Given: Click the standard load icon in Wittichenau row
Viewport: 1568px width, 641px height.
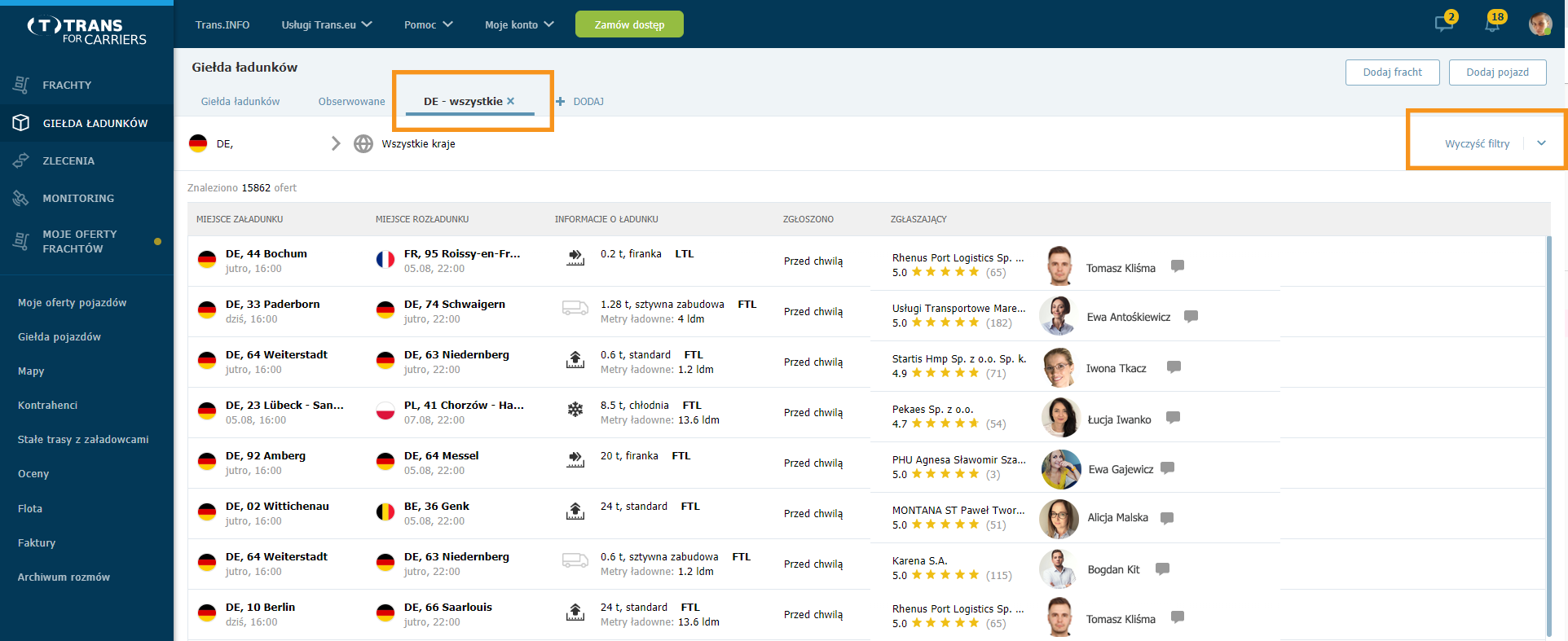Looking at the screenshot, I should pos(575,511).
